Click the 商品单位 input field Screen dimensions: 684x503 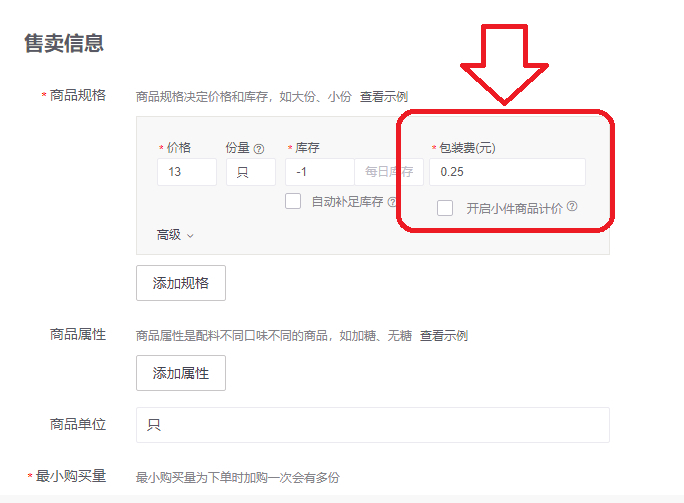pyautogui.click(x=373, y=425)
